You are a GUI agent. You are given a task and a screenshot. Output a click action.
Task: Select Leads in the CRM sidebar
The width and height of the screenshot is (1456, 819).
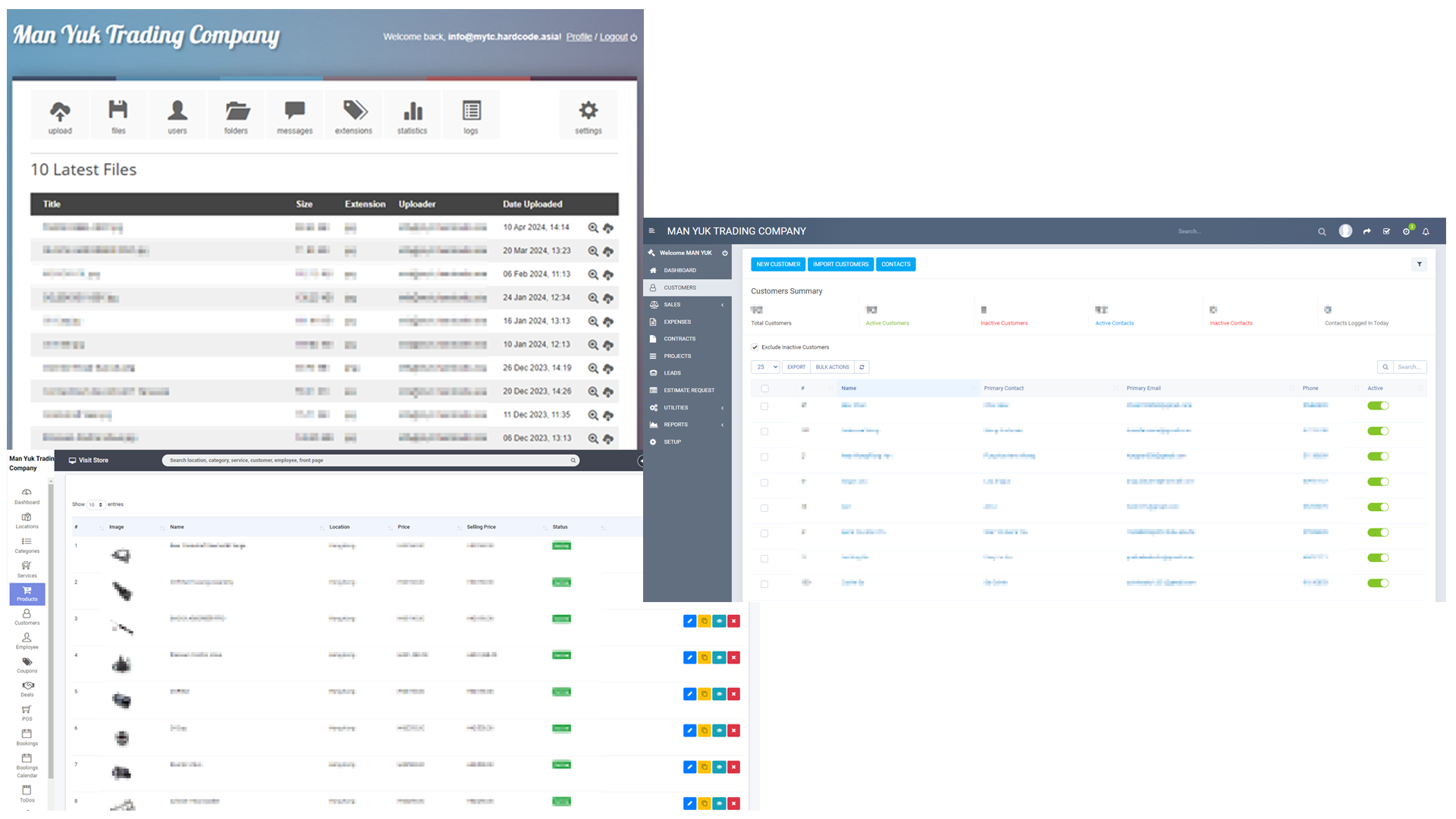coord(673,373)
